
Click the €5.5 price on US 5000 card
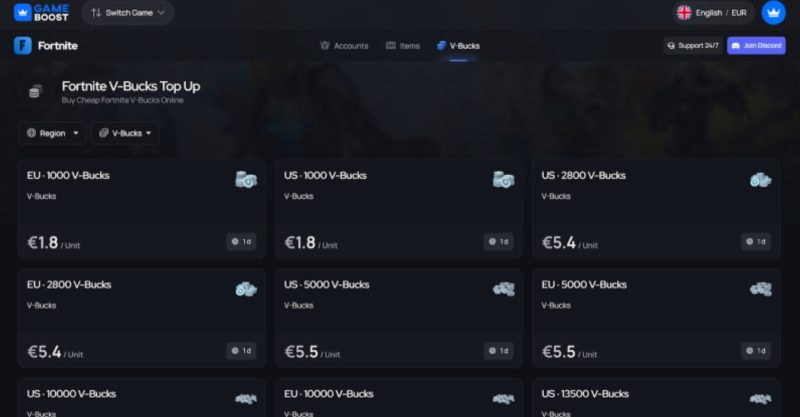pos(302,352)
